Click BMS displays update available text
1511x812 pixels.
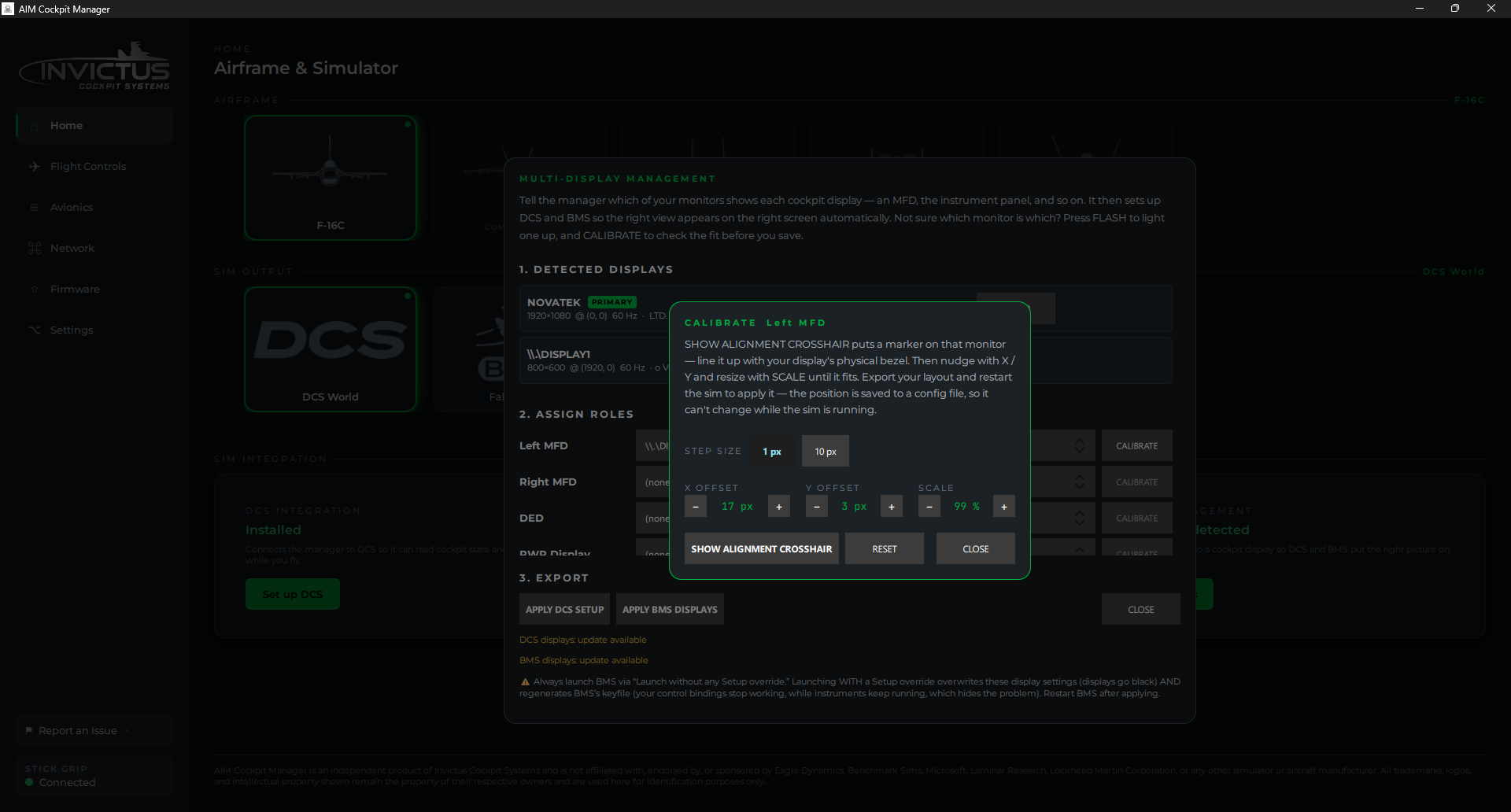[584, 660]
